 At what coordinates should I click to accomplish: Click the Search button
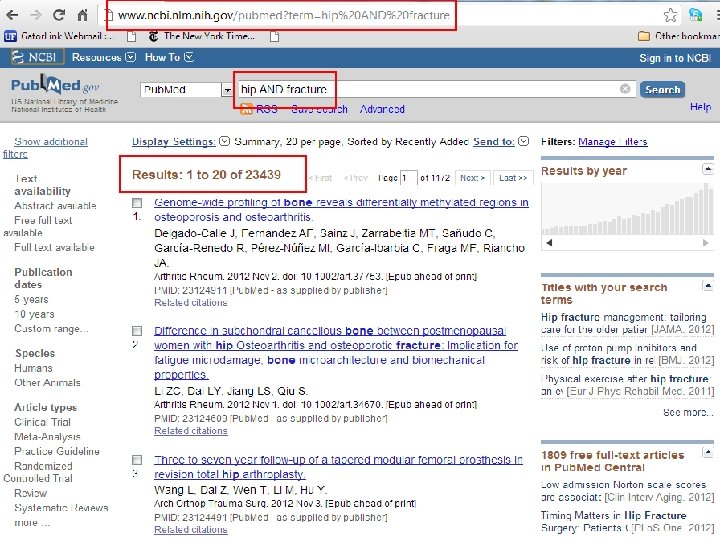(x=662, y=90)
